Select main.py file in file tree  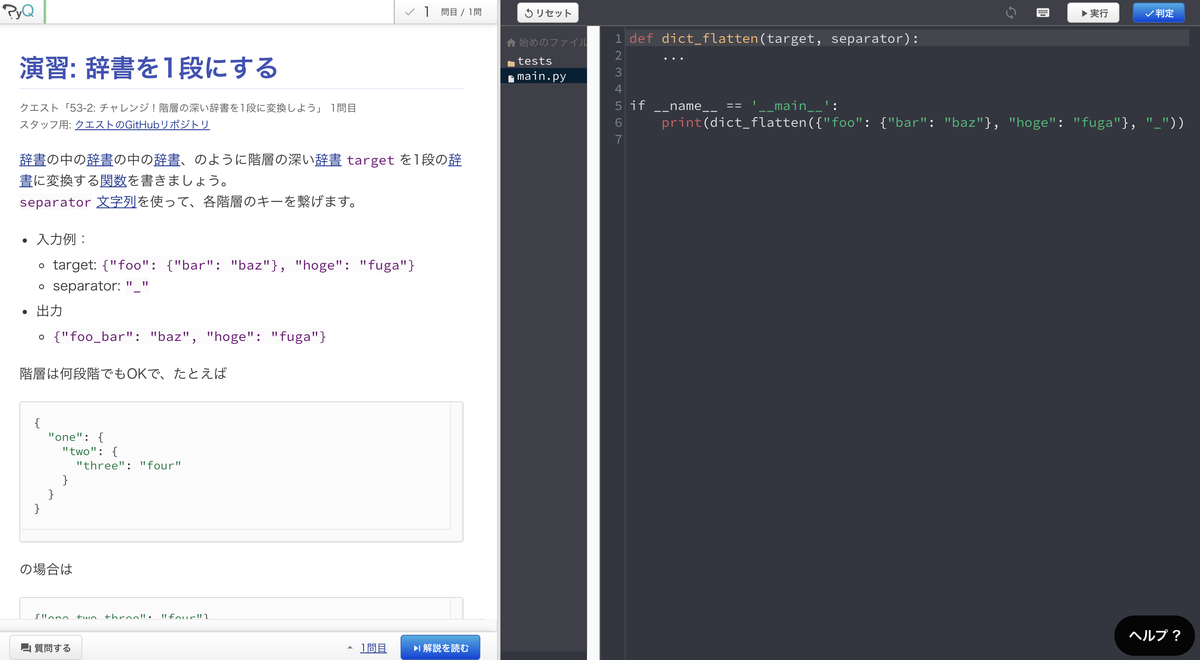[x=542, y=76]
